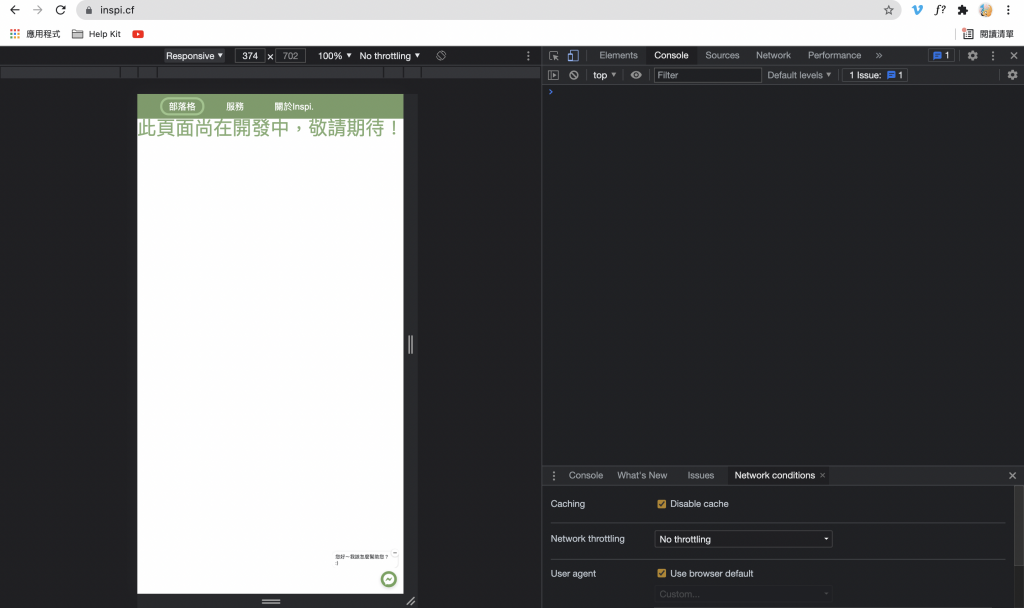1024x608 pixels.
Task: Switch to the Elements tab
Action: (x=618, y=56)
